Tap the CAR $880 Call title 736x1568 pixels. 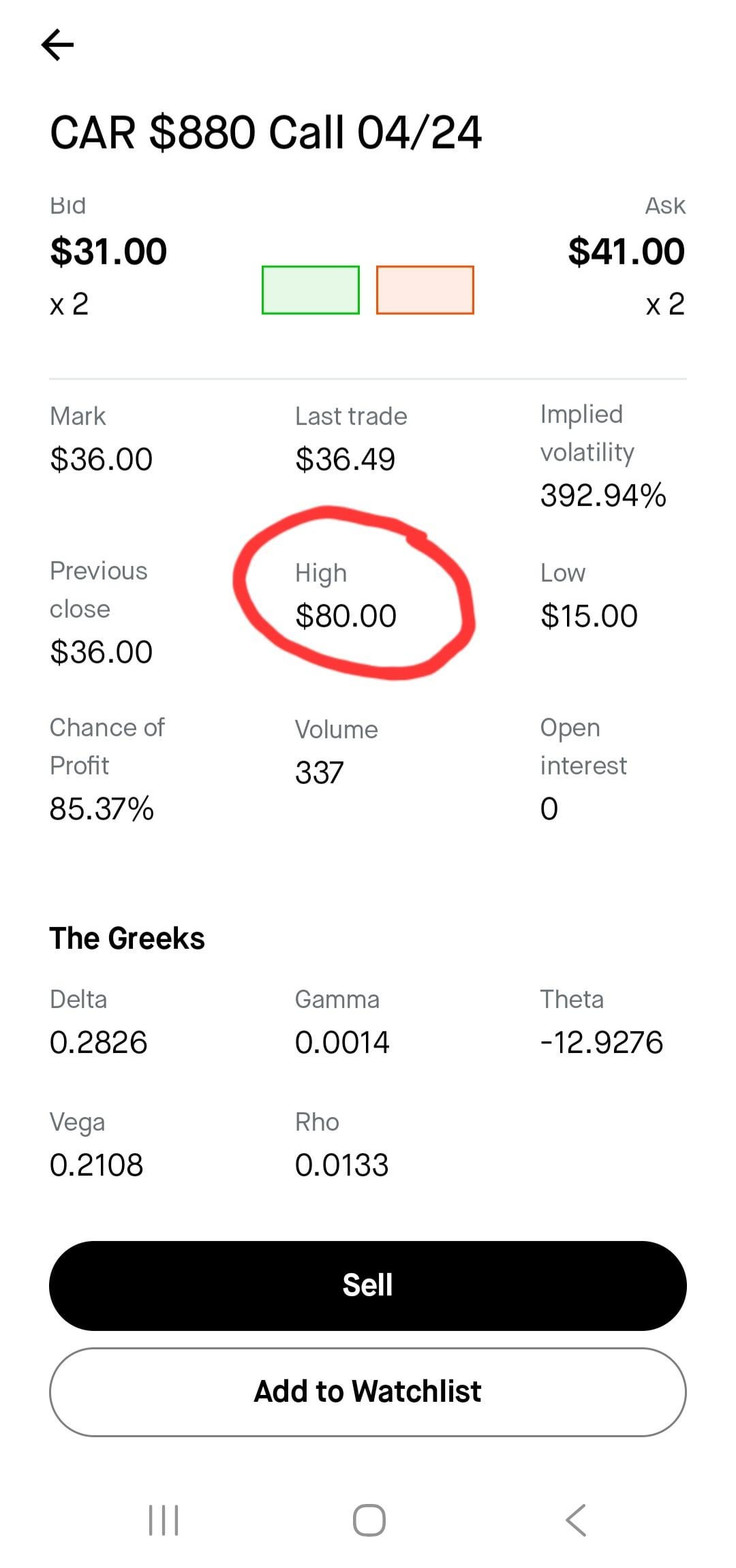tap(266, 132)
